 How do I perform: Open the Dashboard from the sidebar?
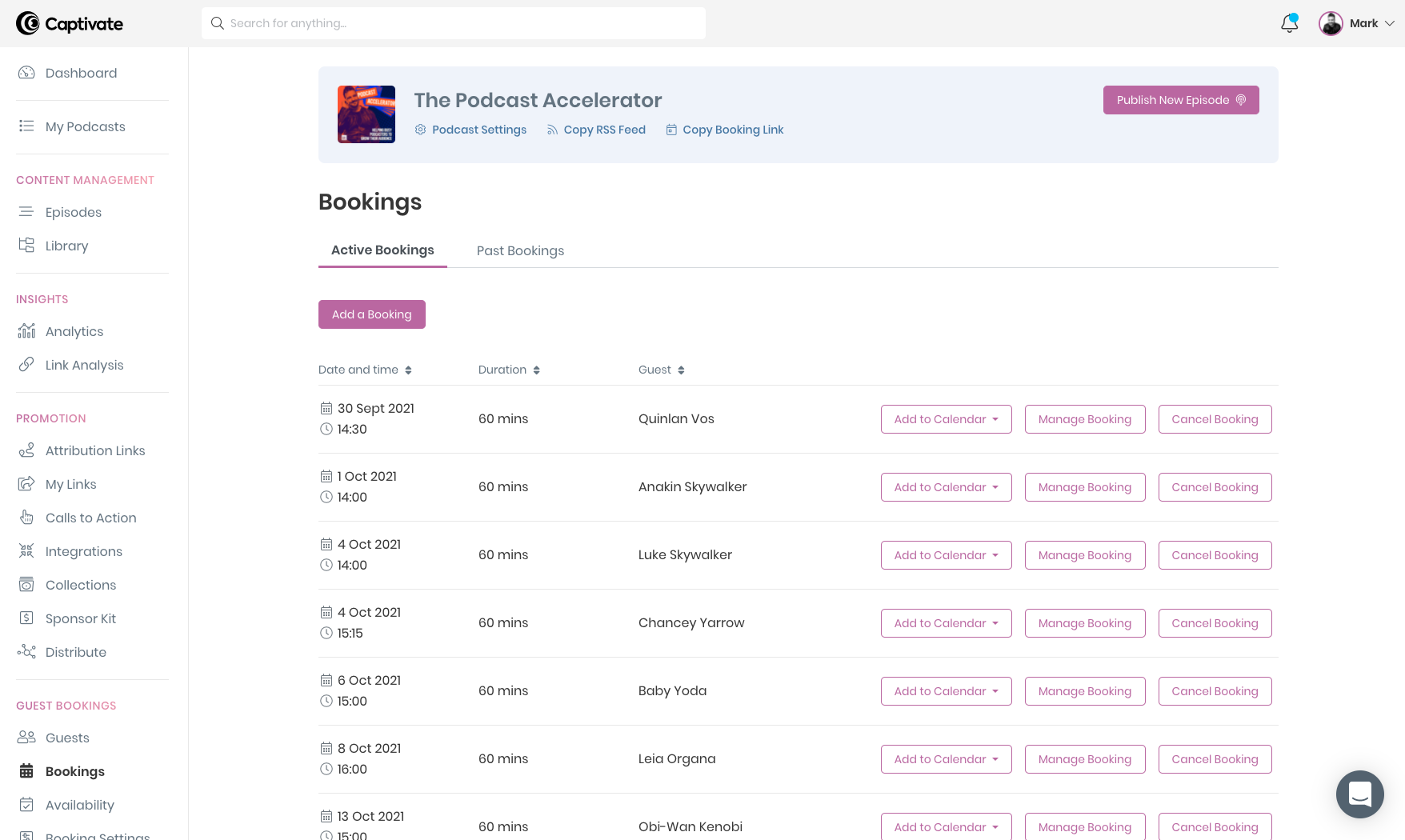tap(81, 73)
